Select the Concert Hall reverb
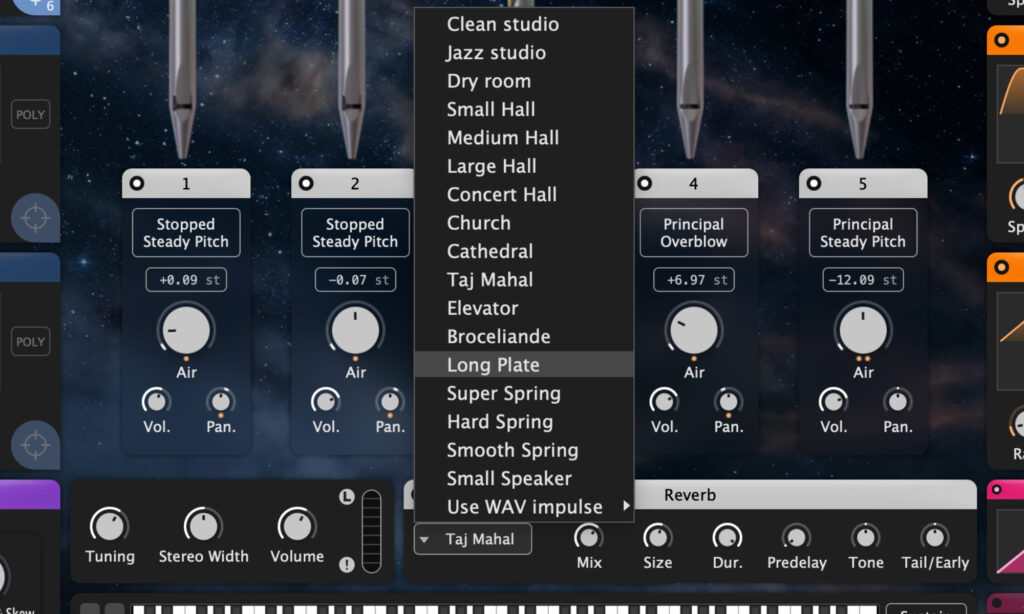Viewport: 1024px width, 614px height. pos(524,194)
